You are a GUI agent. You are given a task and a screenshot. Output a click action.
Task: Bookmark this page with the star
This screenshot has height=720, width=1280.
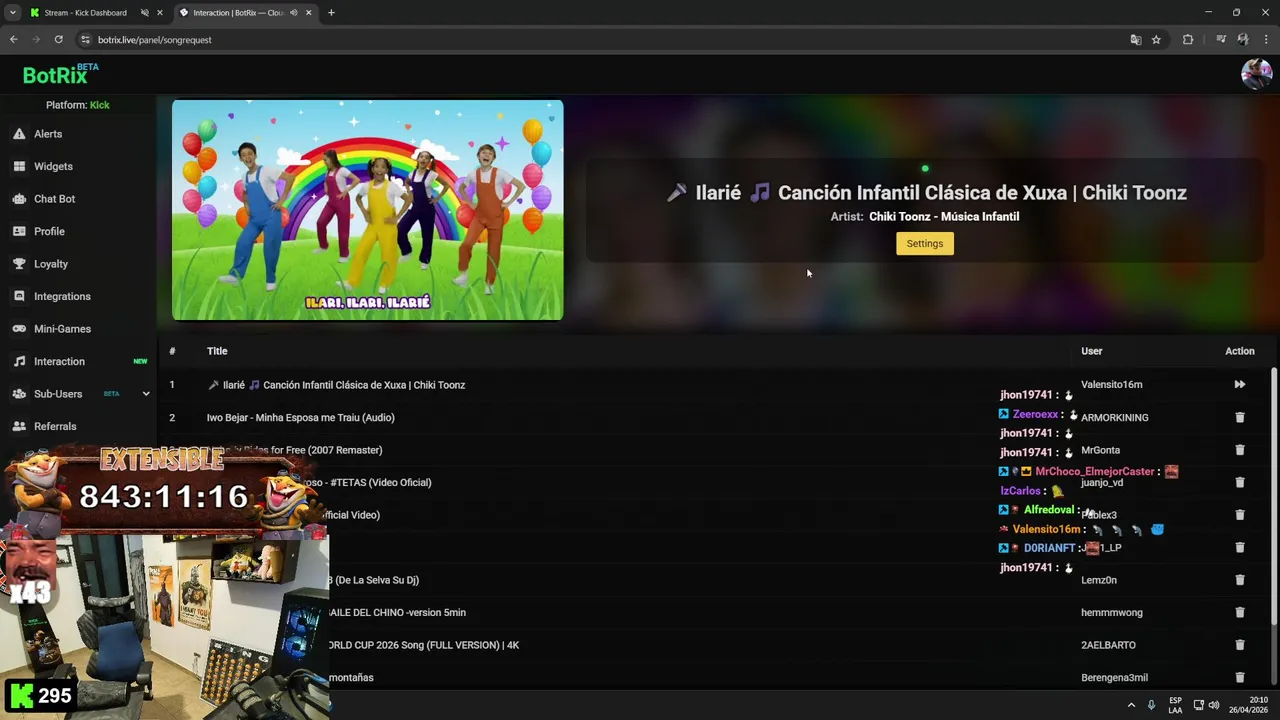pyautogui.click(x=1156, y=40)
